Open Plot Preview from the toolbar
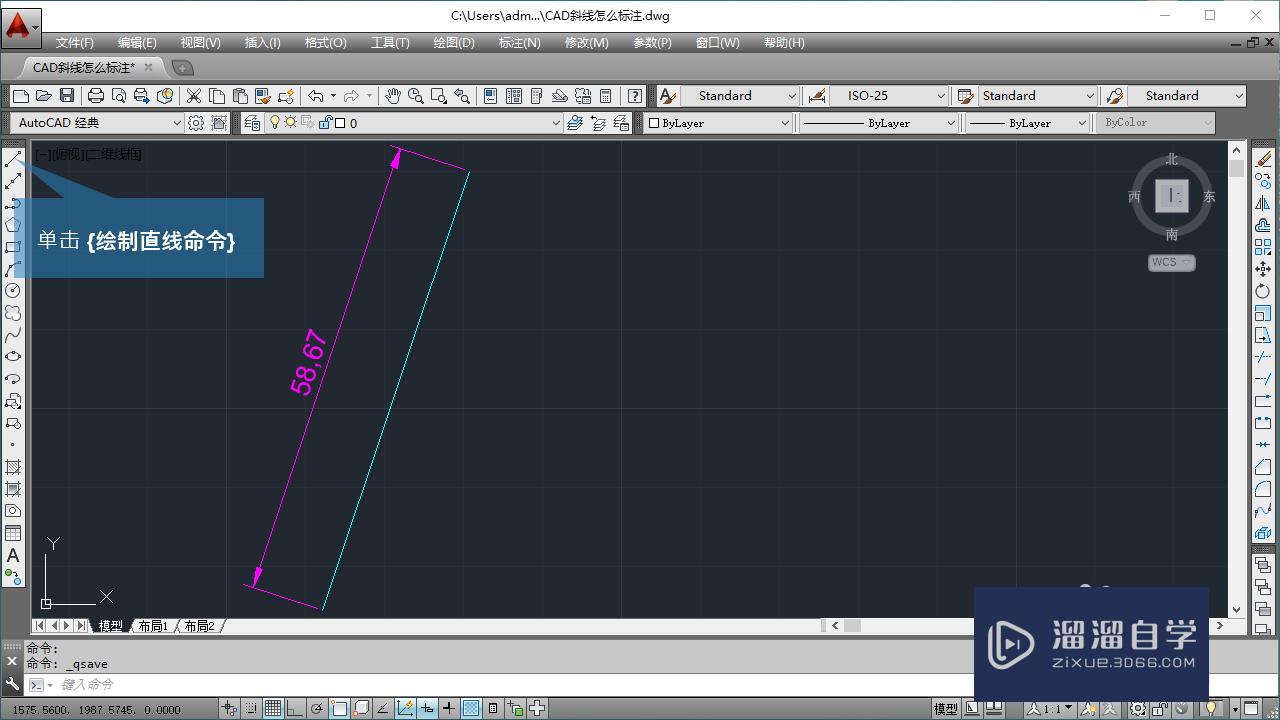This screenshot has height=720, width=1280. [119, 96]
